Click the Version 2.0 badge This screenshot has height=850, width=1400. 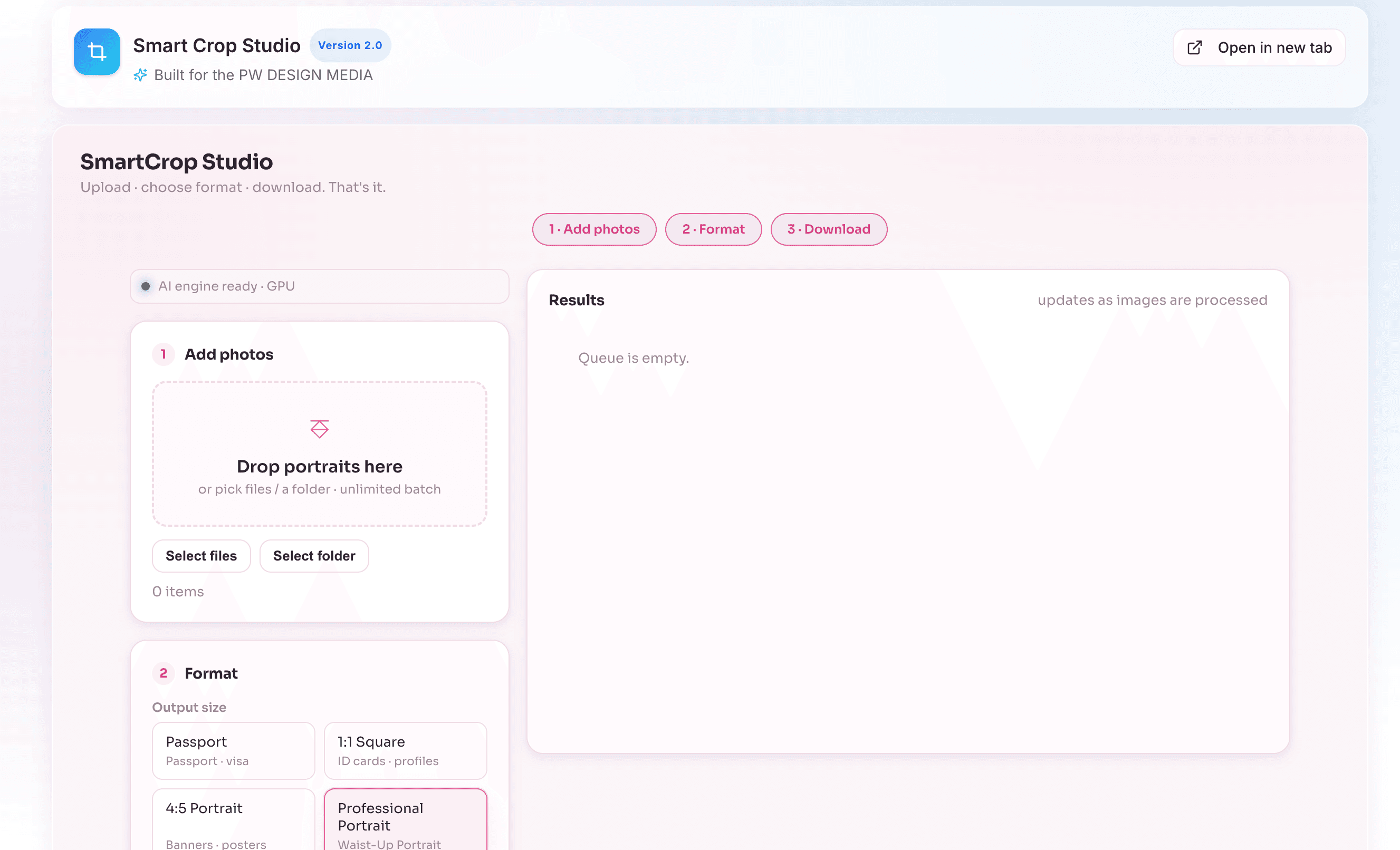(350, 45)
